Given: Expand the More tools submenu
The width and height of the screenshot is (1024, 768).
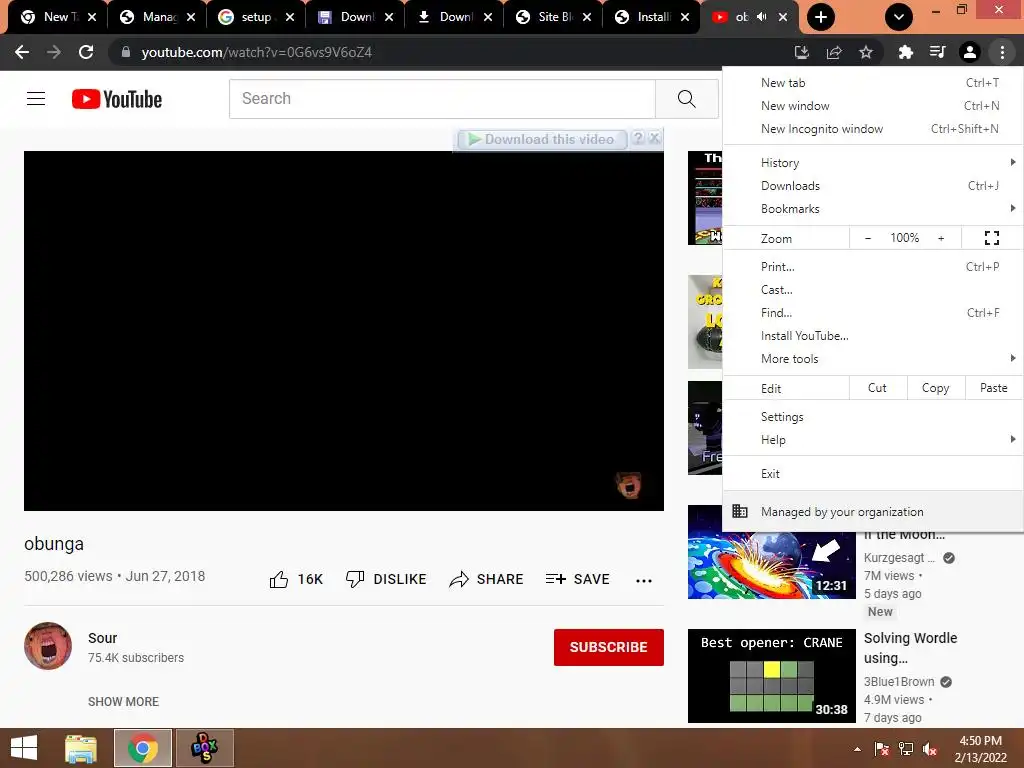Looking at the screenshot, I should coord(873,359).
